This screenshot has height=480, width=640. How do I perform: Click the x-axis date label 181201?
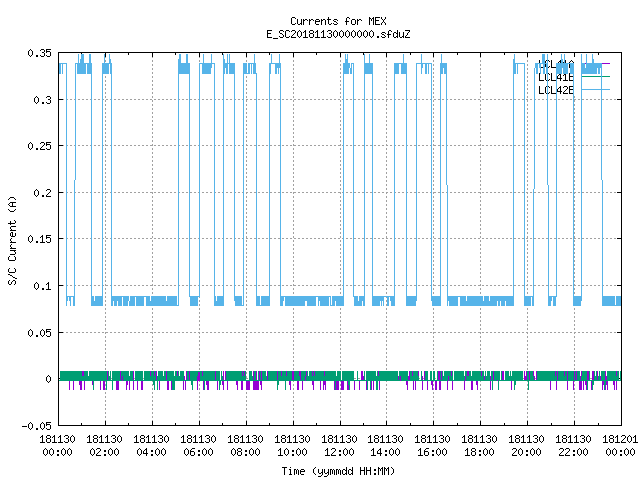point(620,440)
